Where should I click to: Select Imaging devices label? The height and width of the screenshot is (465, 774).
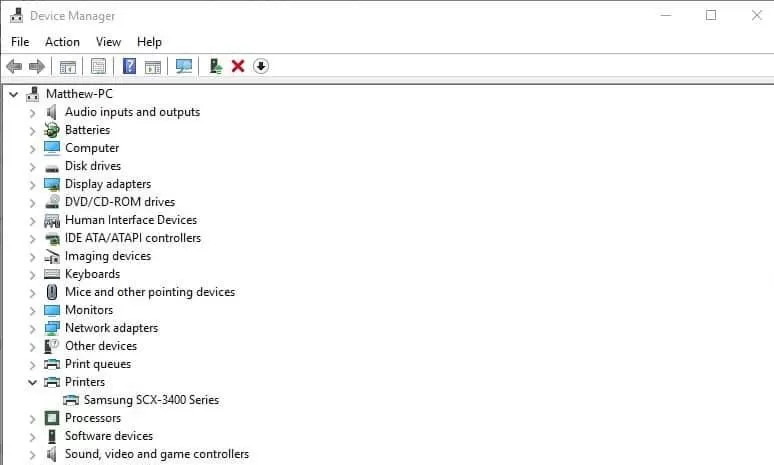point(108,256)
